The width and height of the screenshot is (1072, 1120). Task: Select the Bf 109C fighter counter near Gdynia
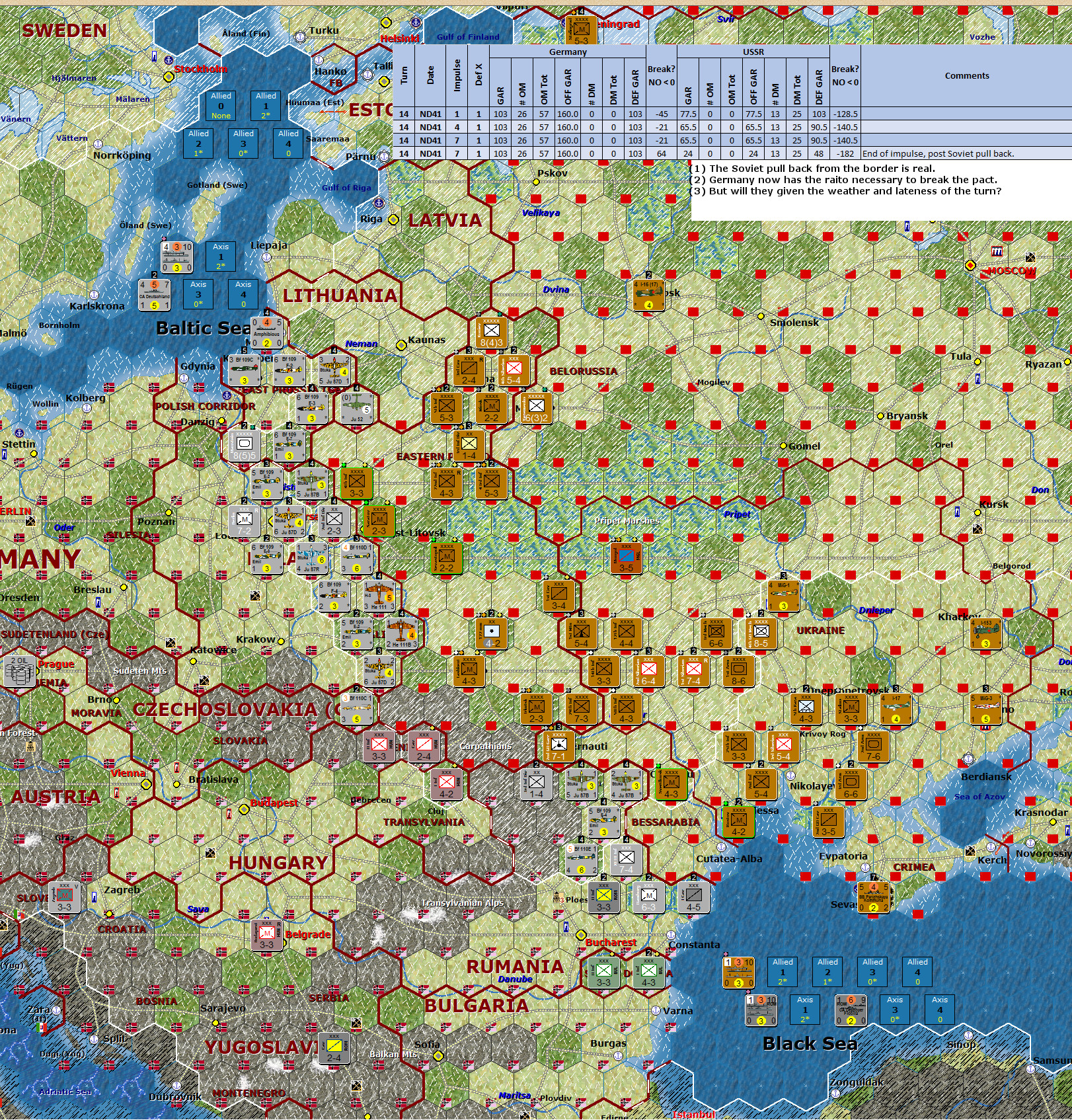tap(244, 370)
